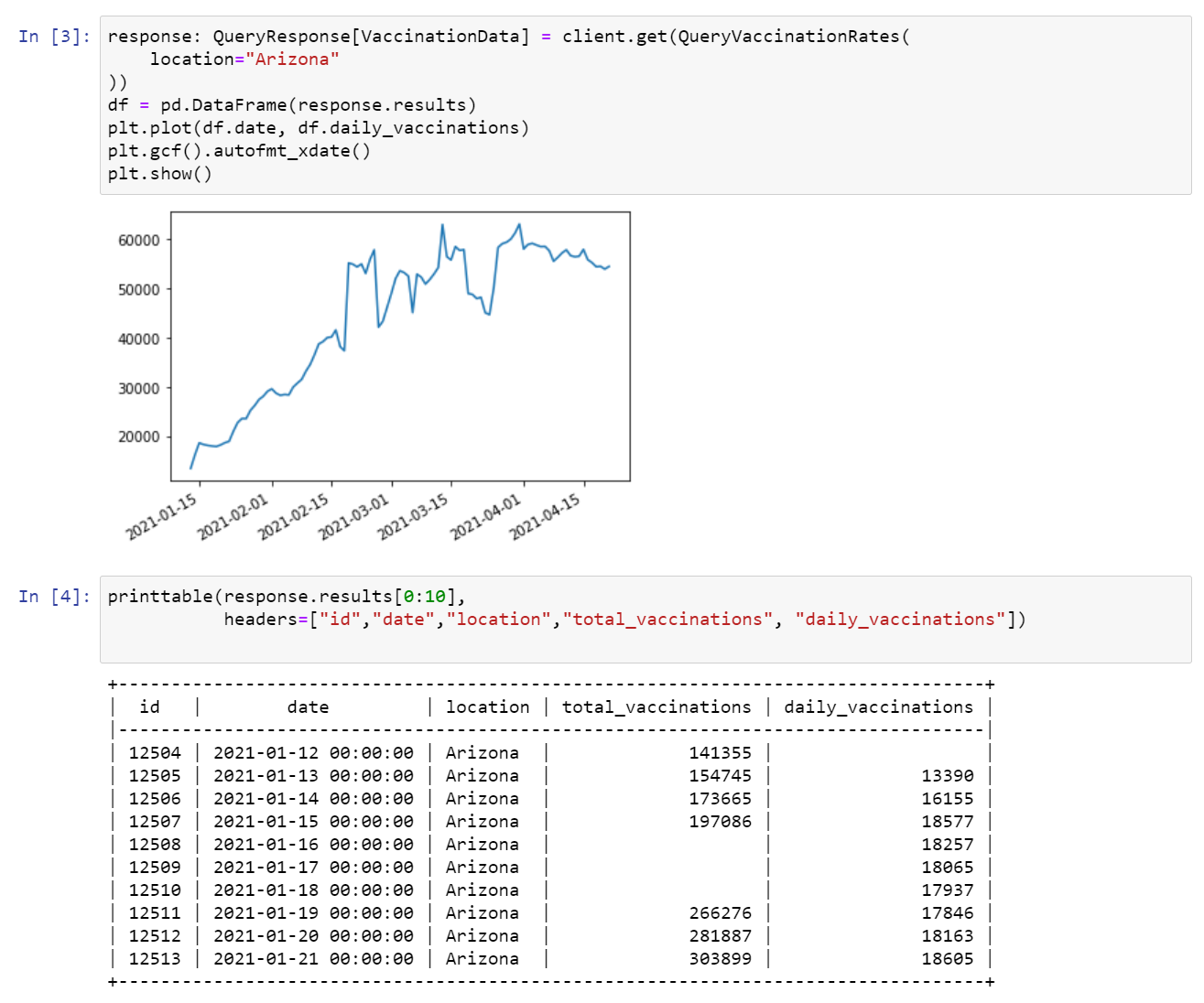Click total vaccinations value 173665
This screenshot has height=1003, width=1204.
click(720, 799)
